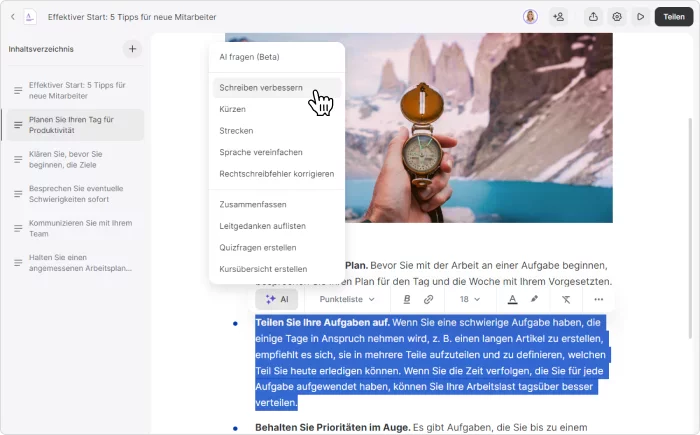Insert link with chain icon
The width and height of the screenshot is (700, 435).
428,299
